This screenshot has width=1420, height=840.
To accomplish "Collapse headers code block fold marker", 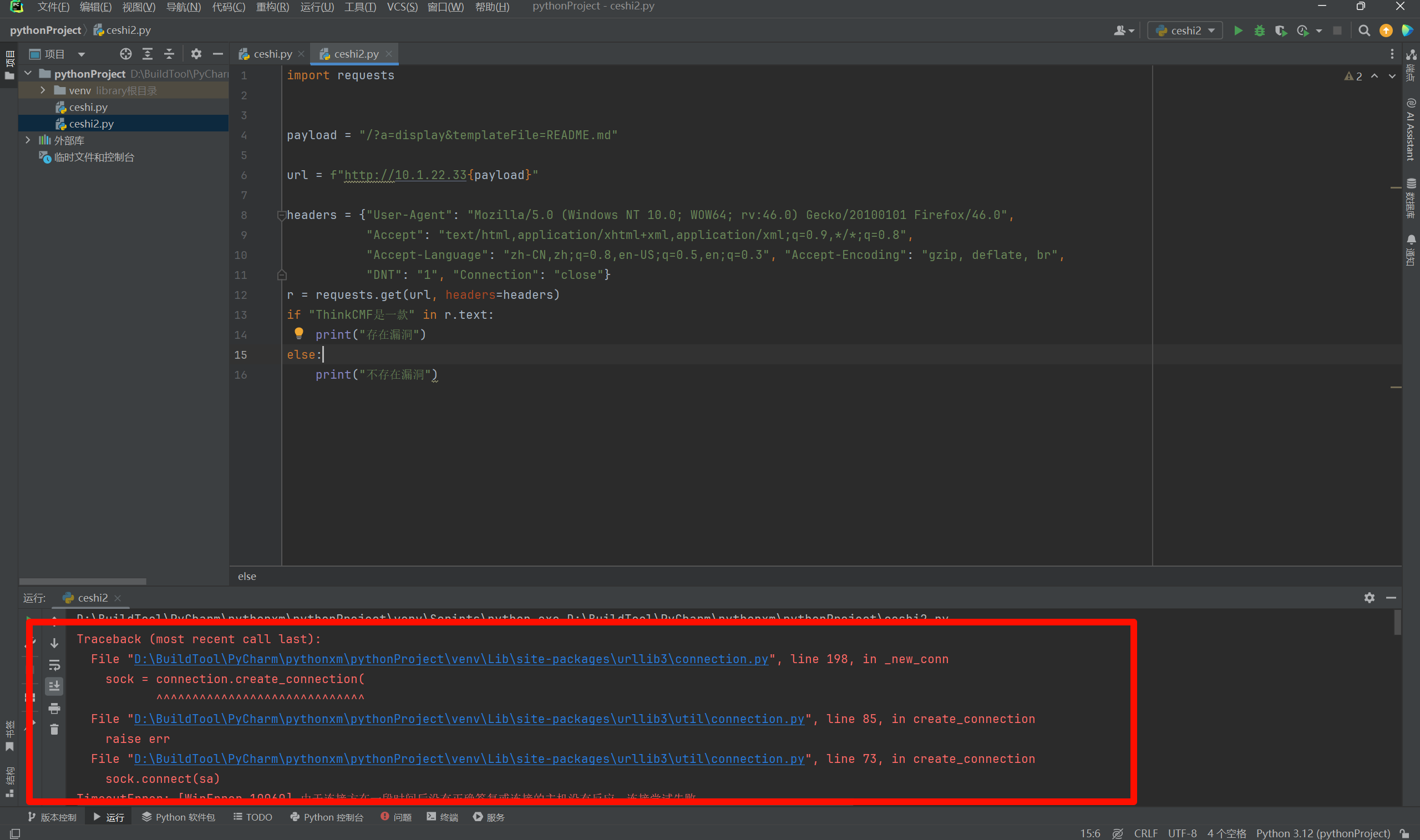I will coord(281,215).
